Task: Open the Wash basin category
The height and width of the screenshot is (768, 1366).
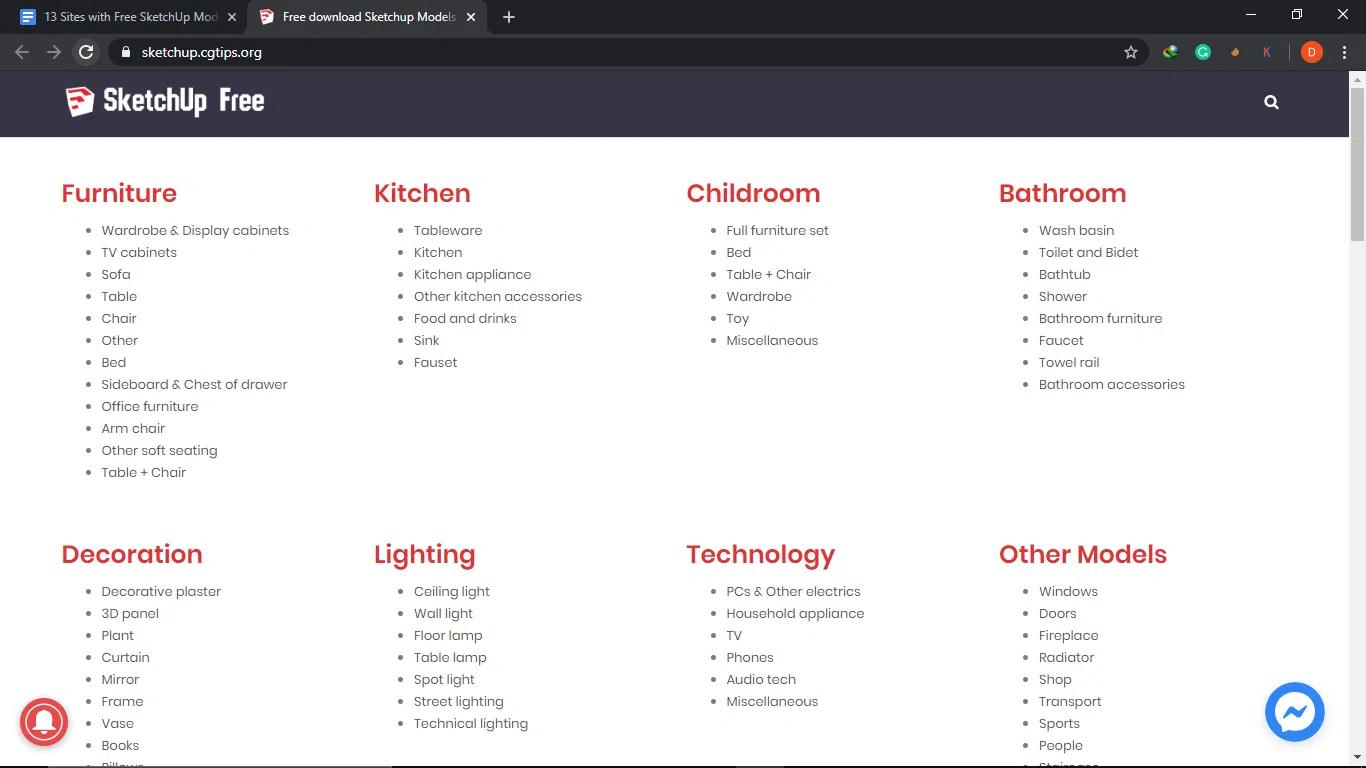Action: pos(1076,230)
